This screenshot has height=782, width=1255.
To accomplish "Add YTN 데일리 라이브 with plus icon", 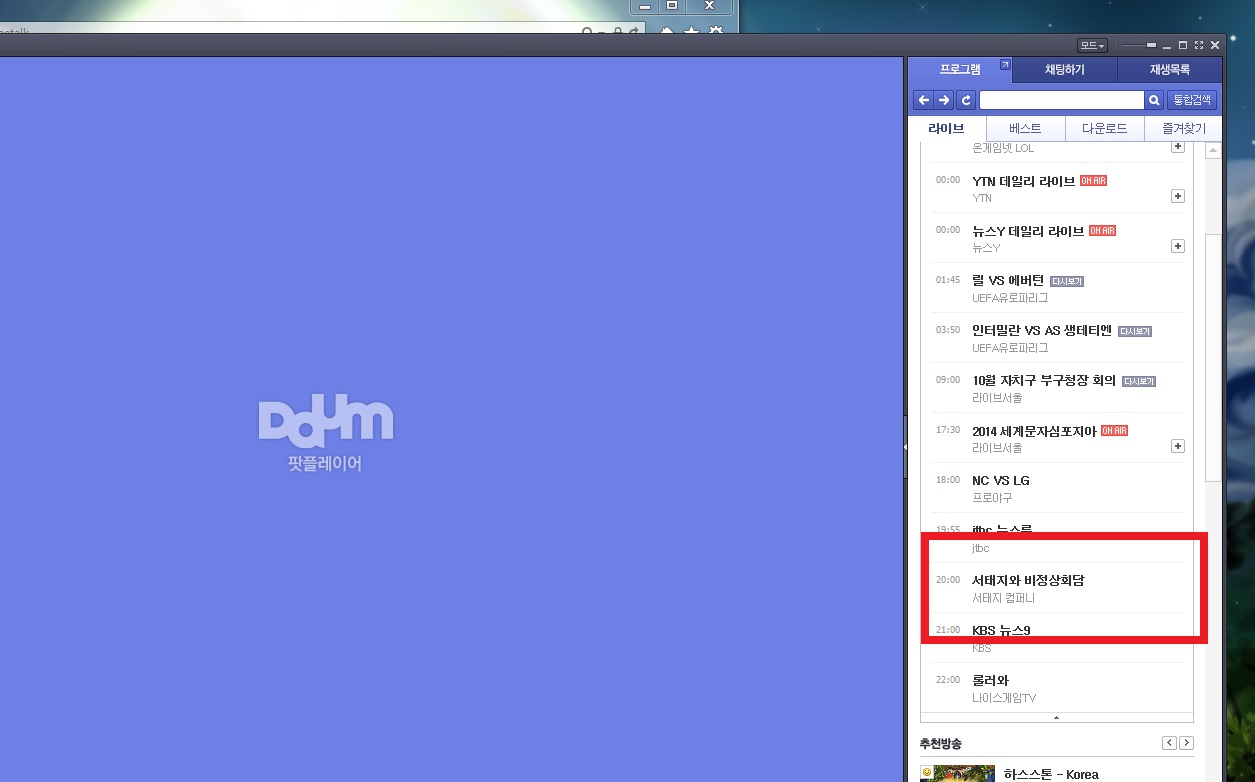I will point(1177,196).
